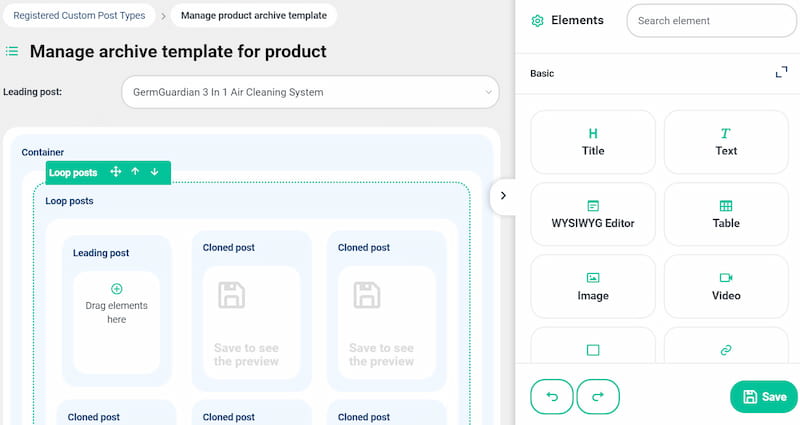Viewport: 800px width, 425px height.
Task: Save the archive template
Action: [x=764, y=396]
